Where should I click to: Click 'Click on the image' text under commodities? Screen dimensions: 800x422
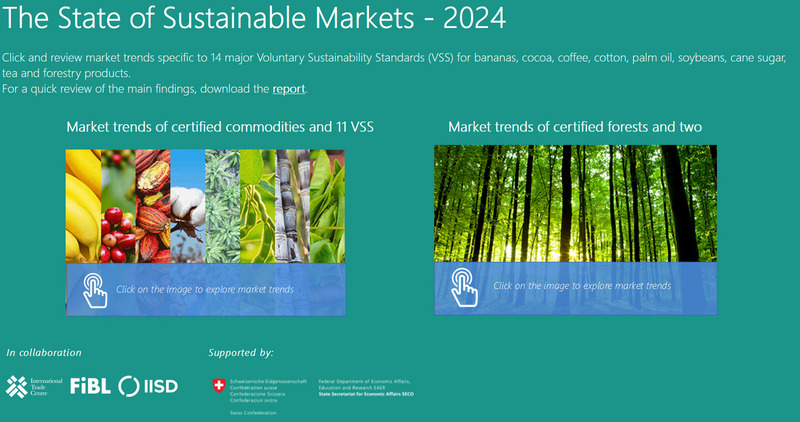point(205,289)
